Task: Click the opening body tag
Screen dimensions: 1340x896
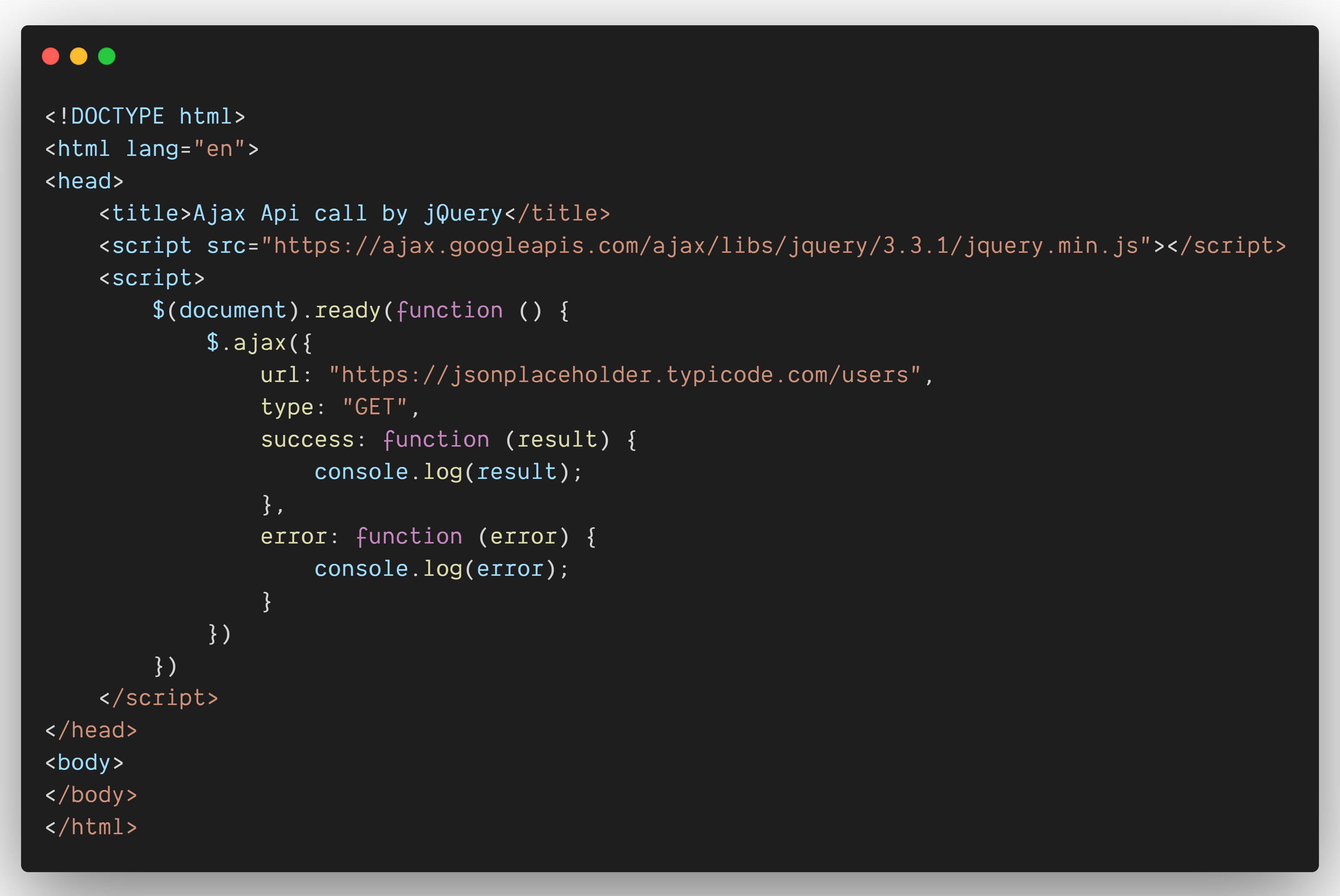Action: (84, 762)
